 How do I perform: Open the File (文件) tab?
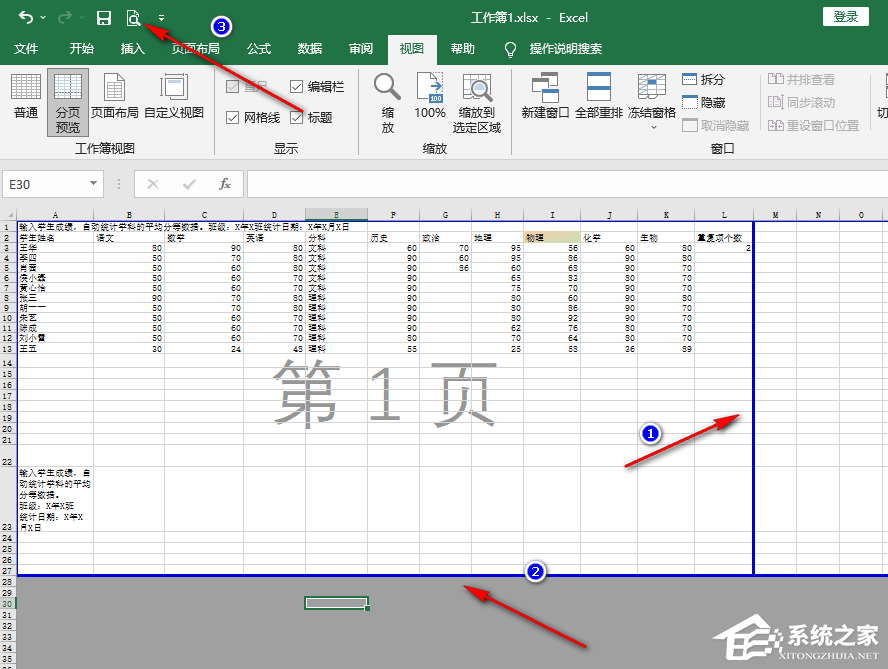tap(26, 49)
